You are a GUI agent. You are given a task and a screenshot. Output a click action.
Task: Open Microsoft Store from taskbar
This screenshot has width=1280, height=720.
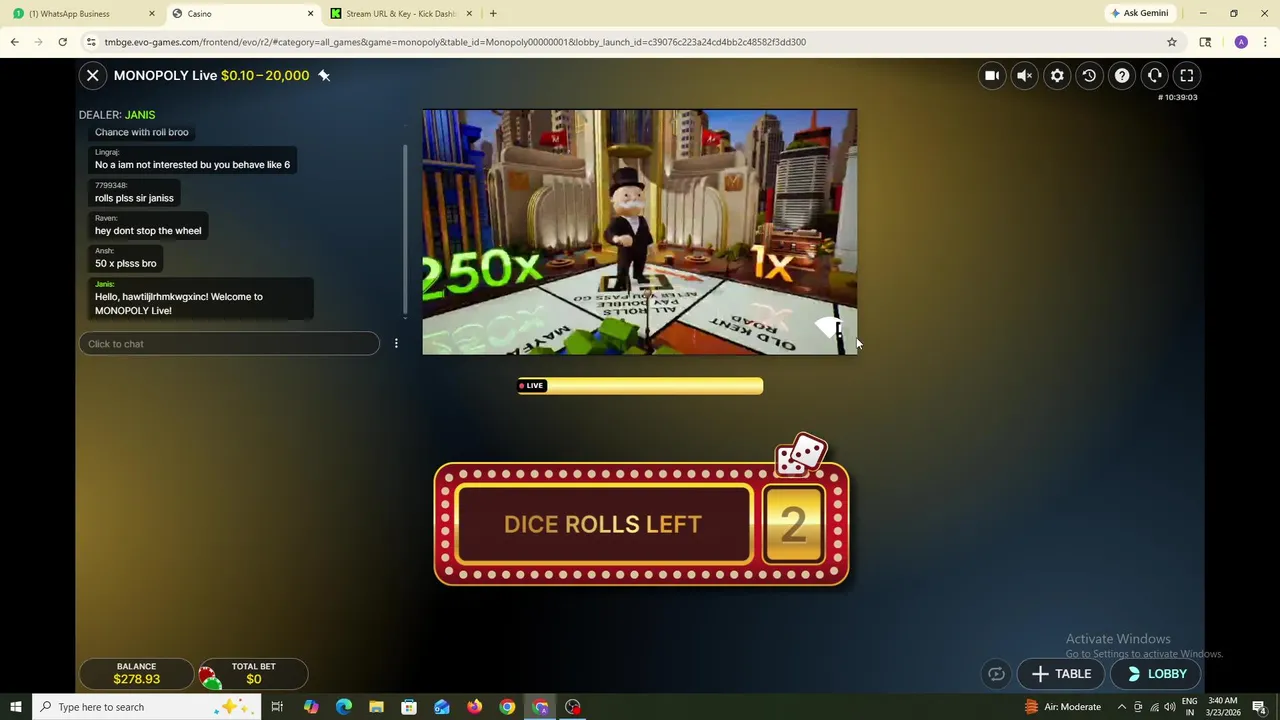coord(409,707)
